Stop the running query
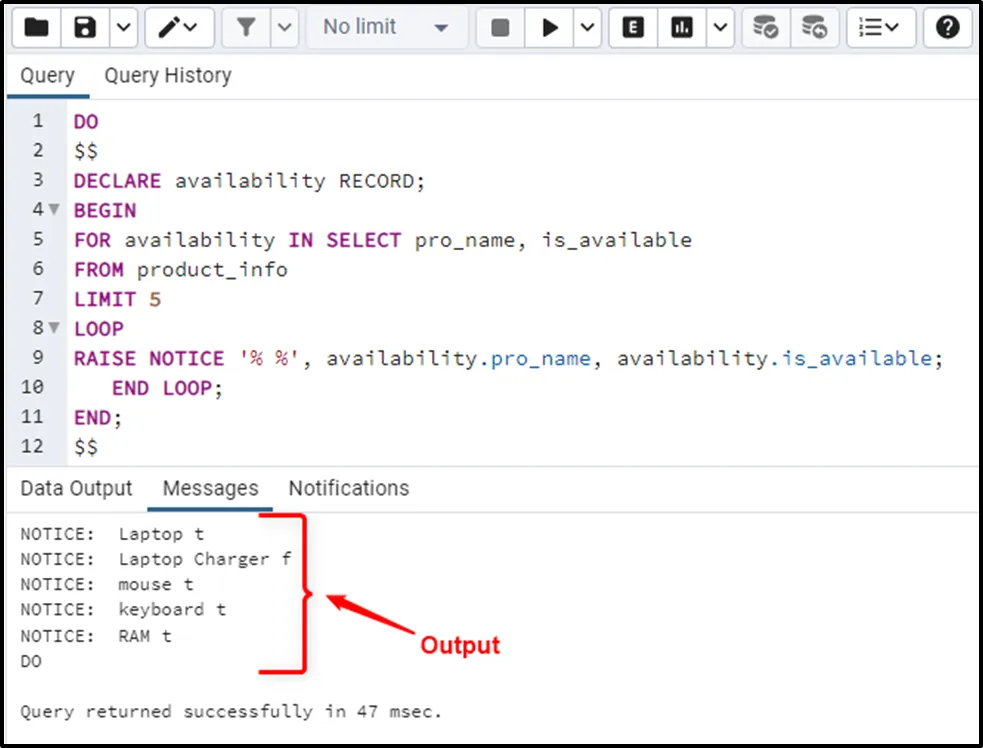The width and height of the screenshot is (983, 748). pos(500,28)
